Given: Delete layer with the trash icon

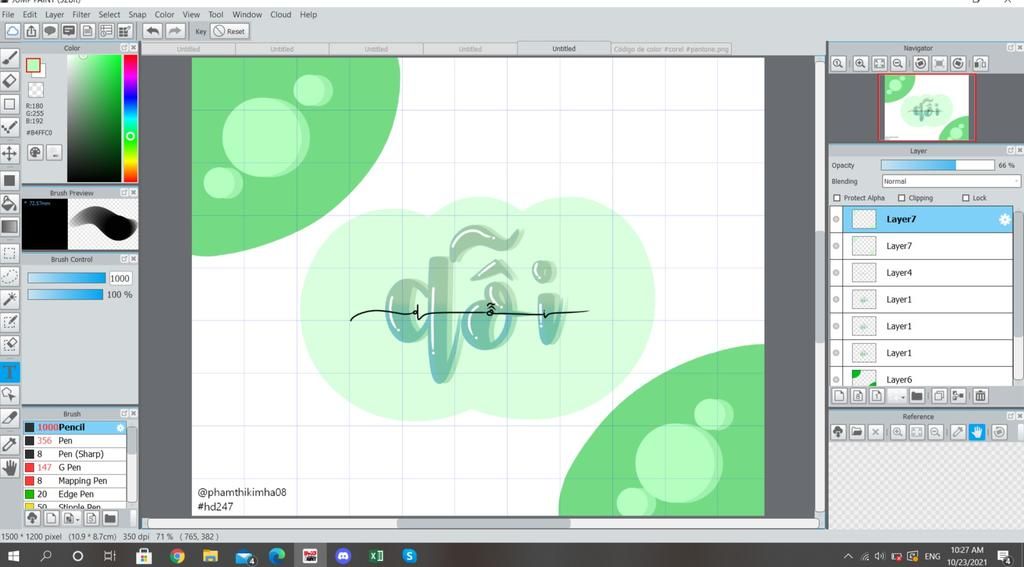Looking at the screenshot, I should click(x=980, y=396).
